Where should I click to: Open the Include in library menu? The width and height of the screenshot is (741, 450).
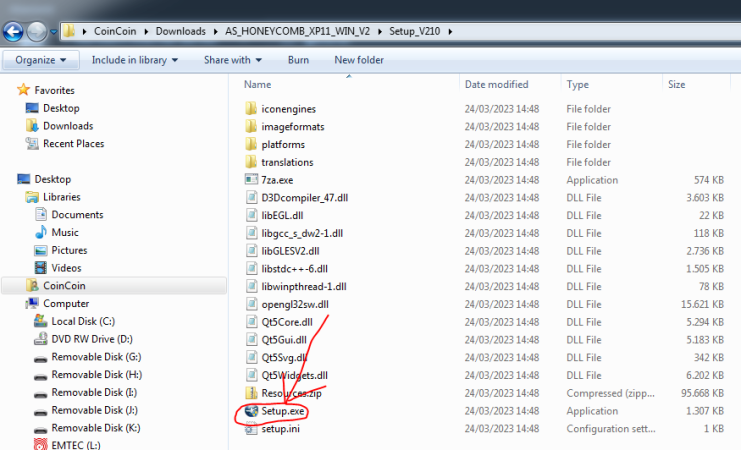pyautogui.click(x=135, y=60)
